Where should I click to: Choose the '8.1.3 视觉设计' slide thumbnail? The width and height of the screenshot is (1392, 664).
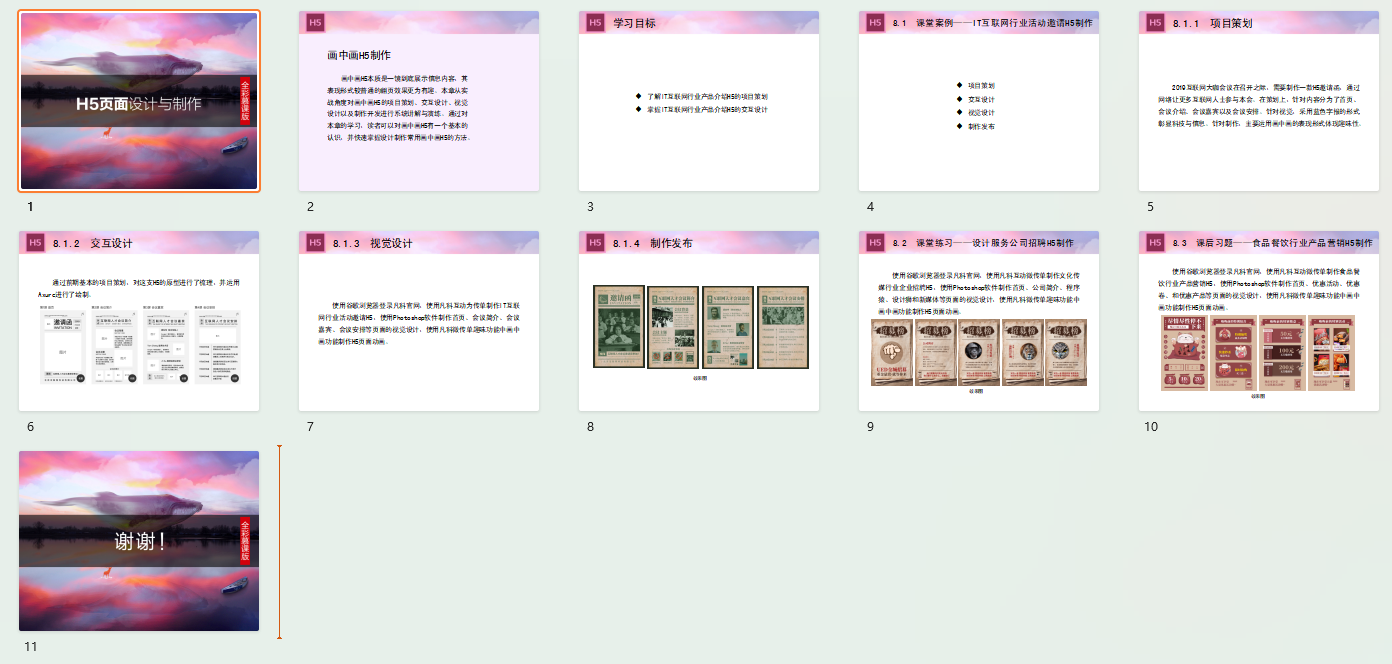pyautogui.click(x=418, y=321)
